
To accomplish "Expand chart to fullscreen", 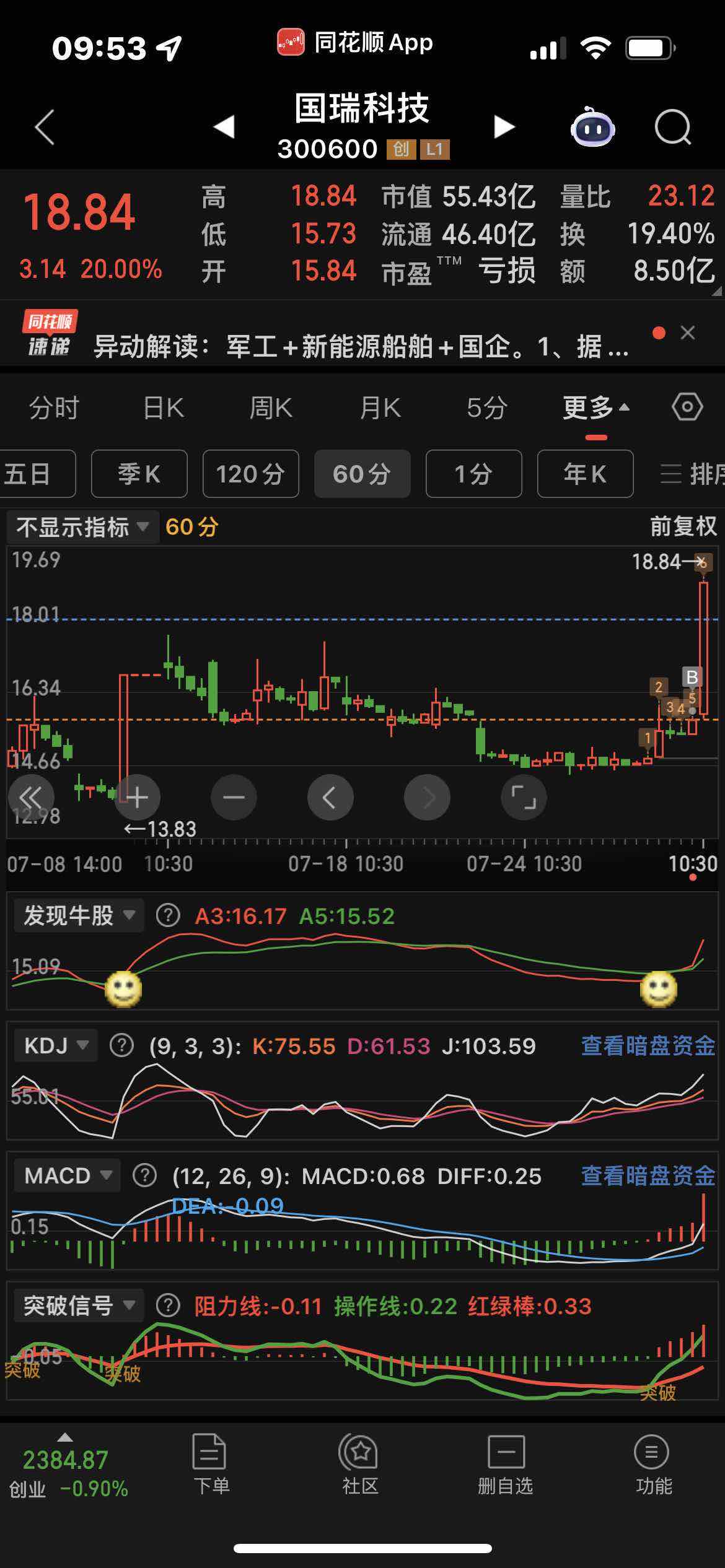I will (x=524, y=798).
